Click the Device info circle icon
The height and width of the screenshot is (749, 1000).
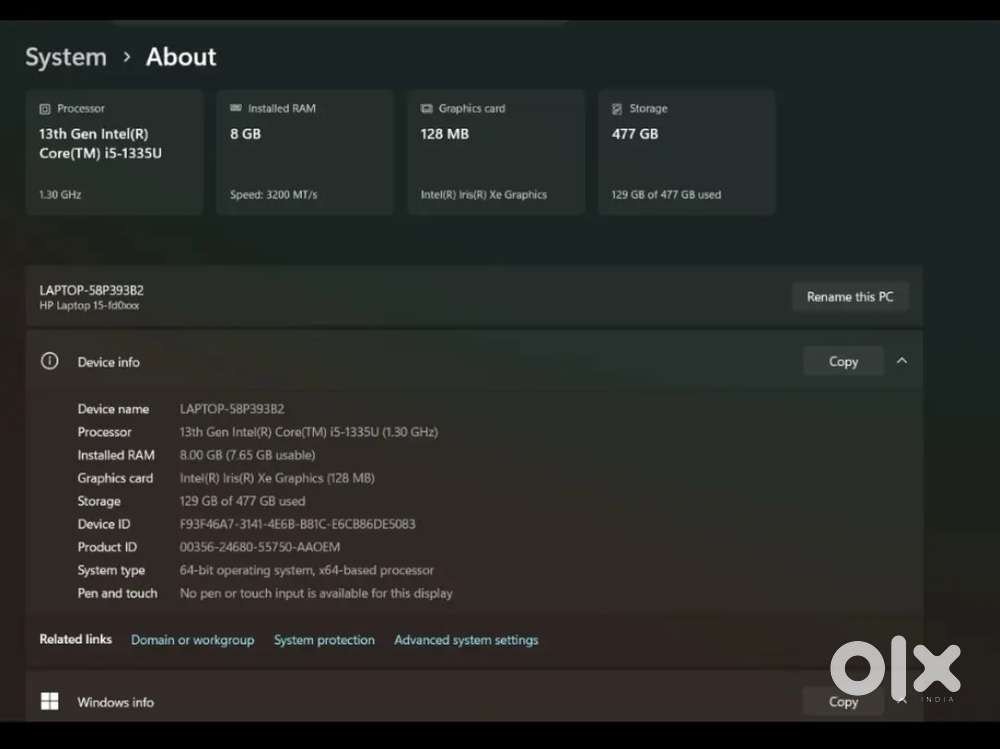pyautogui.click(x=49, y=361)
